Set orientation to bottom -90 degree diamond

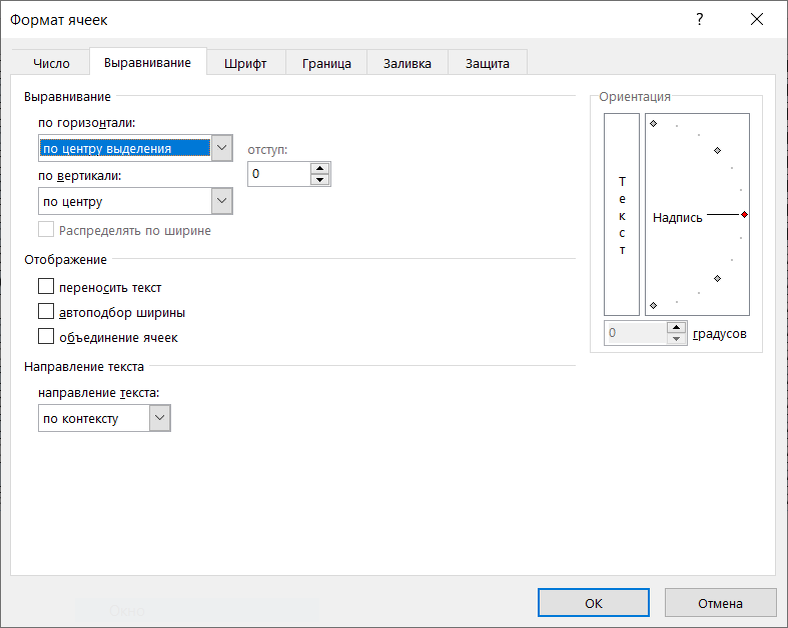[x=653, y=305]
